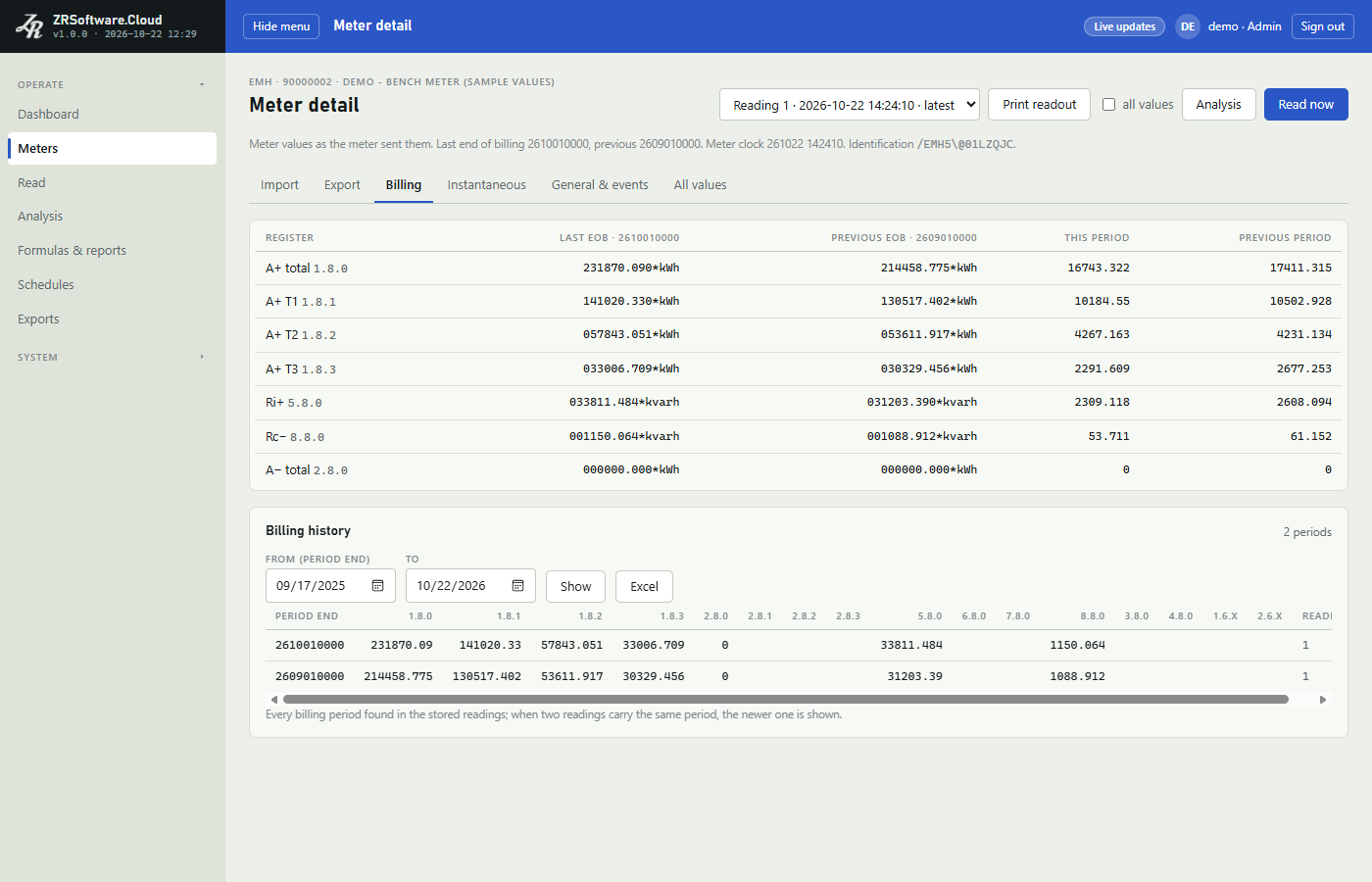
Task: Click the demo · Admin user label
Action: 1245,26
